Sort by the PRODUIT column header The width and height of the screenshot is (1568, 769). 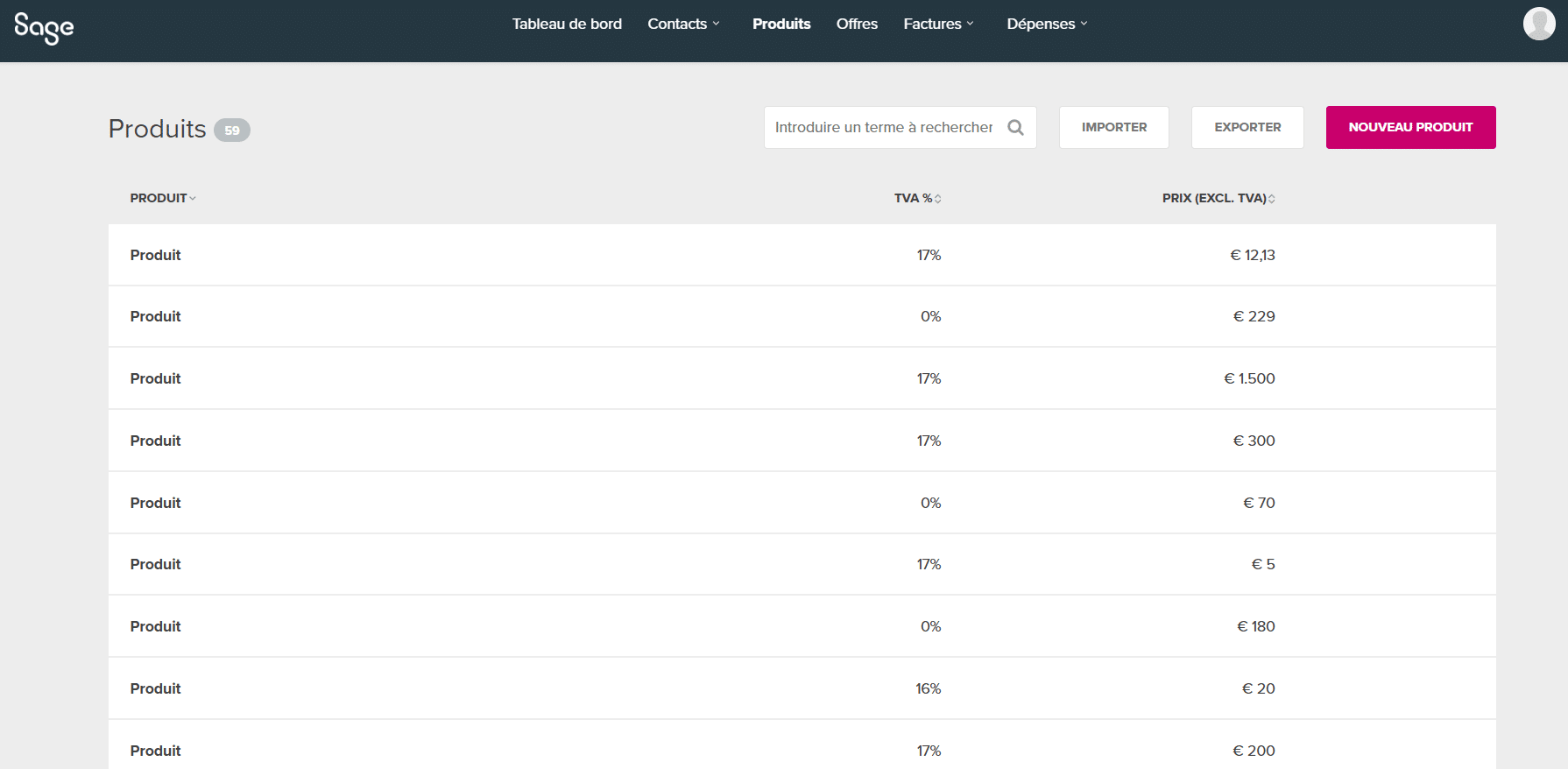pyautogui.click(x=163, y=198)
